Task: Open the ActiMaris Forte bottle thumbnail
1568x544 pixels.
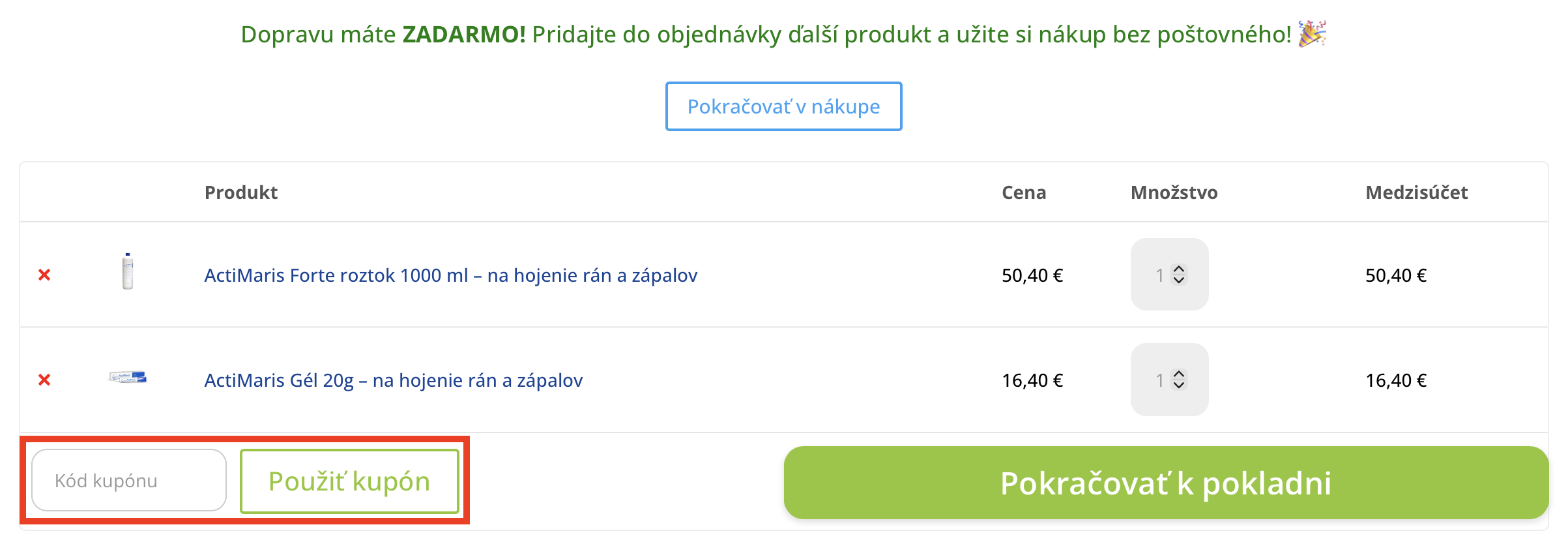Action: tap(128, 271)
